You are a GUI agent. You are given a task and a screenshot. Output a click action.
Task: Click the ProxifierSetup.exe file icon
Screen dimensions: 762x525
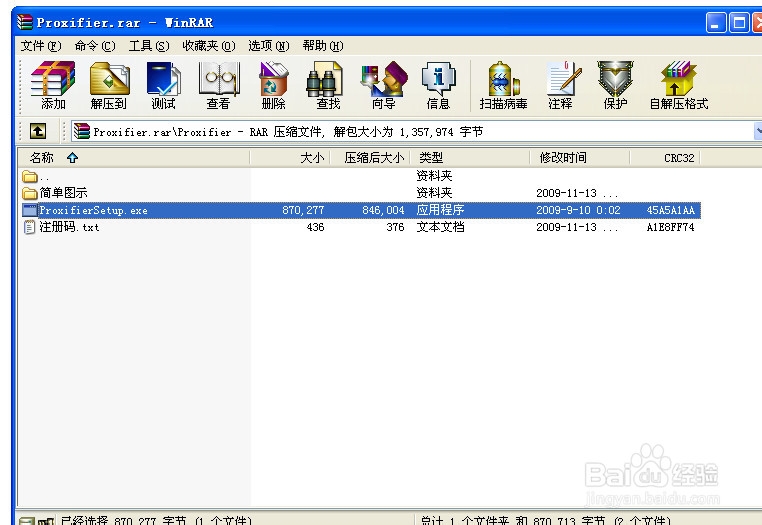(30, 210)
